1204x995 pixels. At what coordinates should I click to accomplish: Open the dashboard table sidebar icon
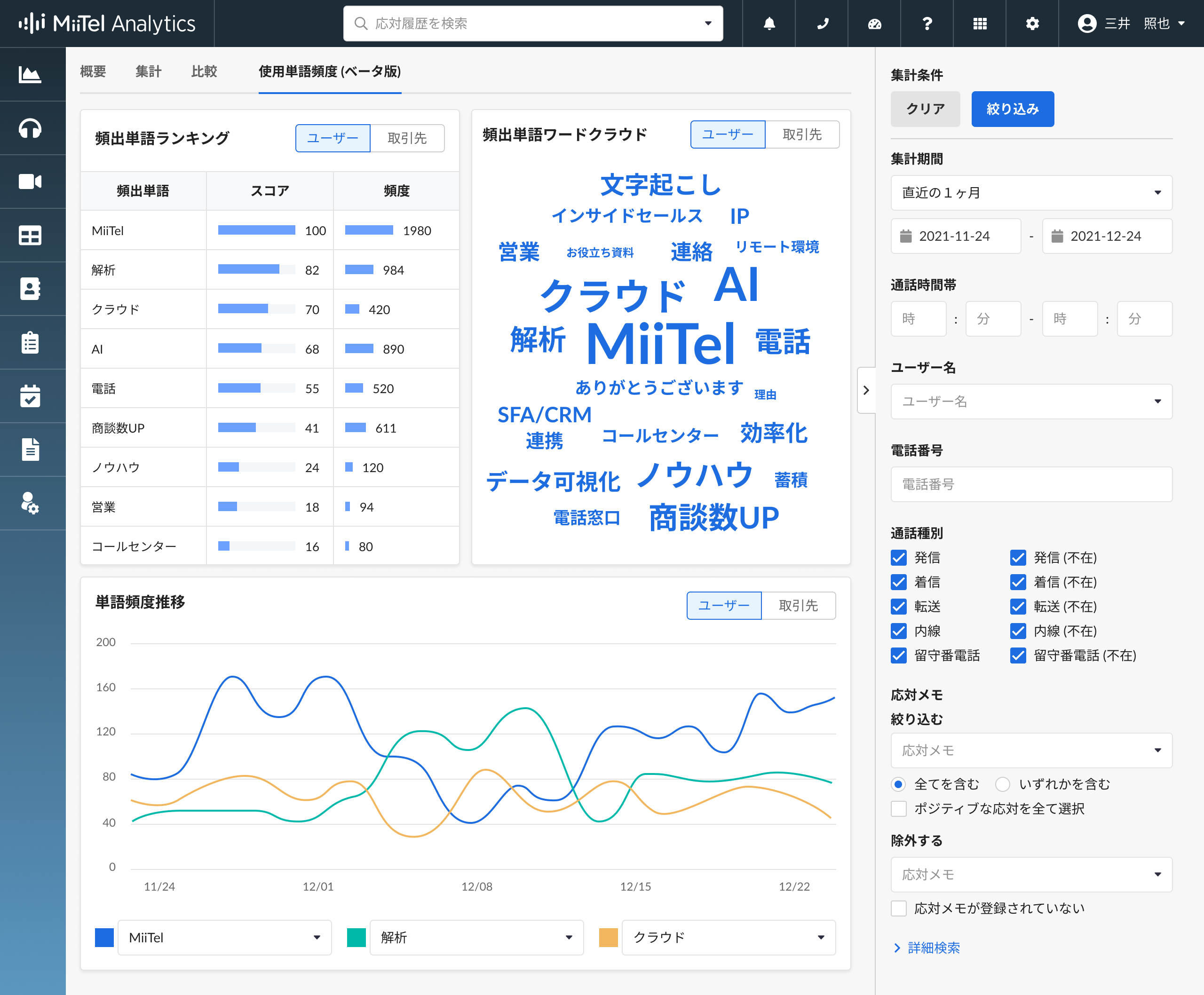tap(30, 236)
